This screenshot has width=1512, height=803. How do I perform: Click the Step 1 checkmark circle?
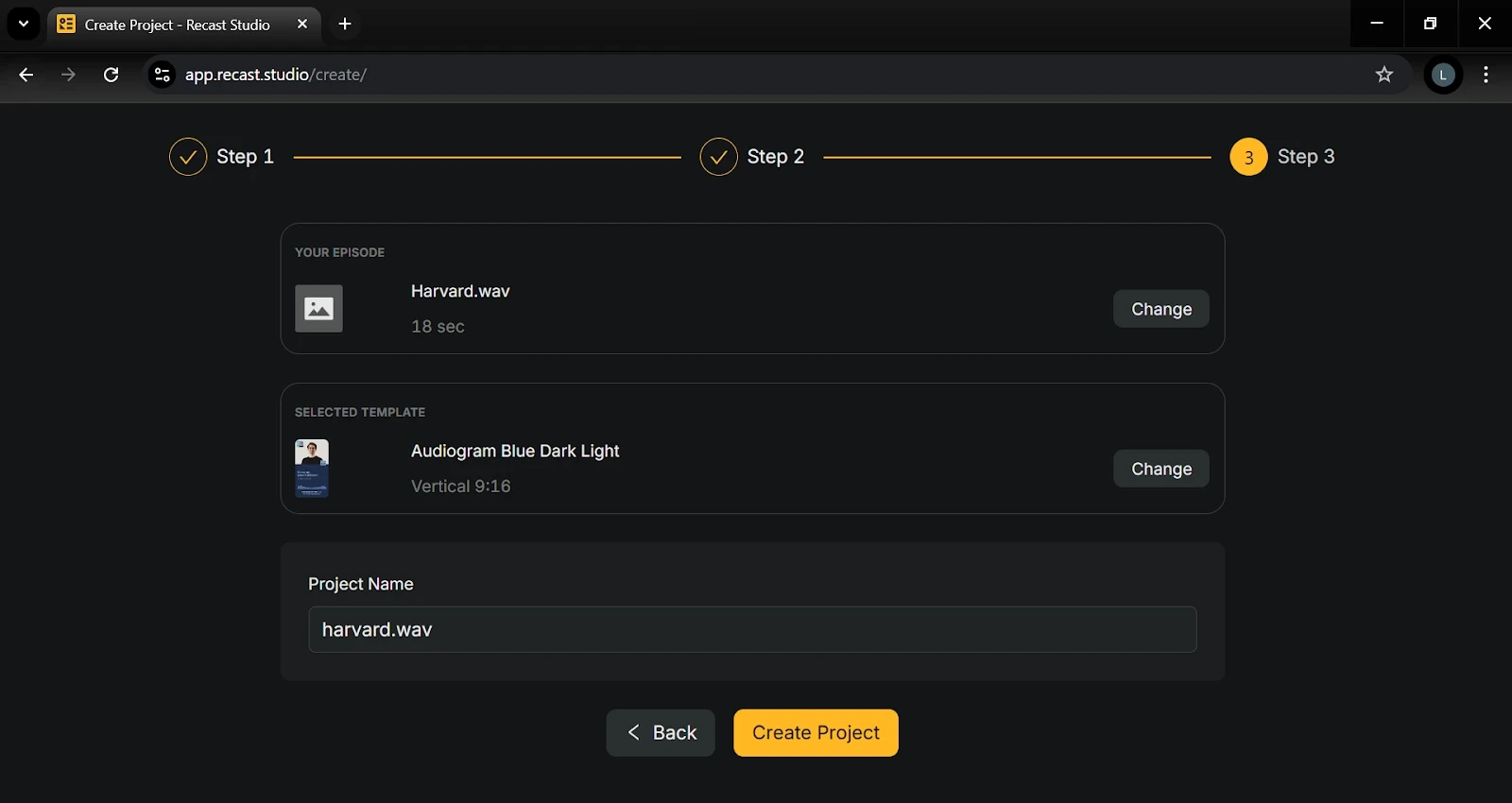(188, 157)
